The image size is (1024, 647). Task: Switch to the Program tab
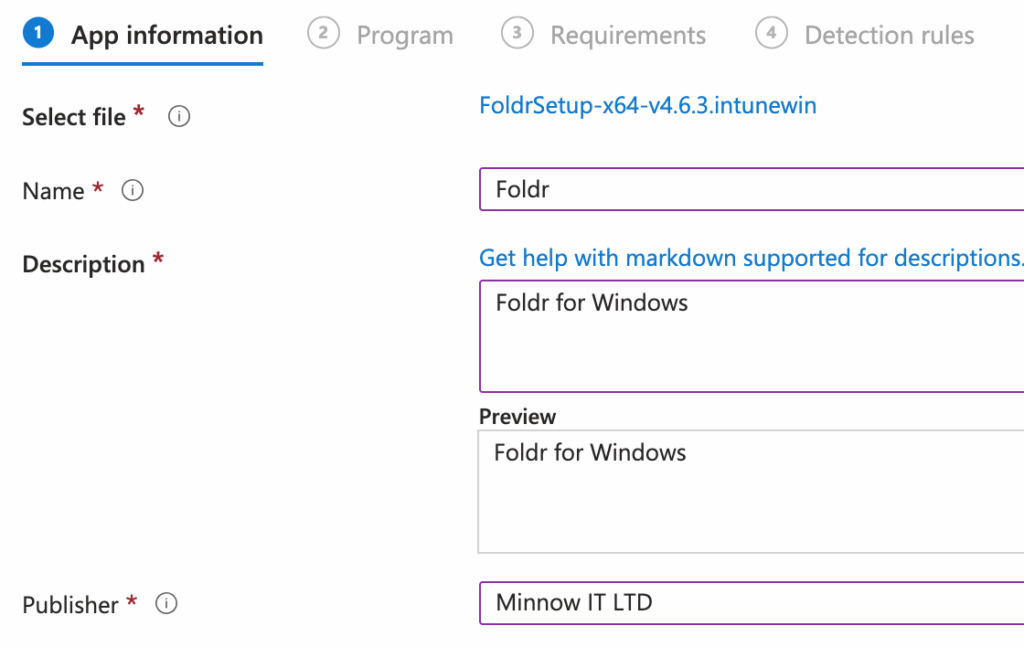(405, 34)
